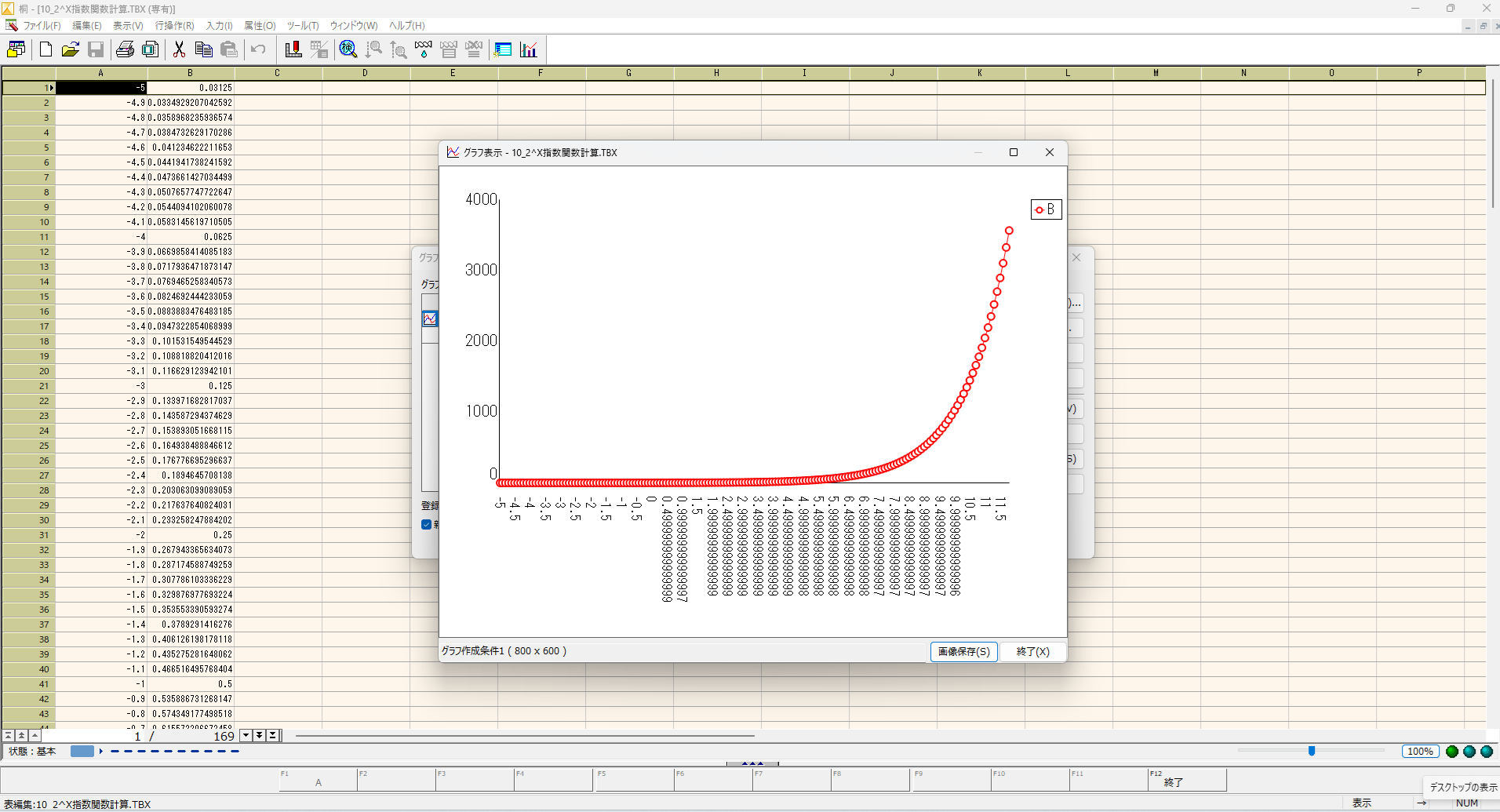Open the graph tool with the bar chart icon
Viewport: 1500px width, 812px height.
(530, 49)
